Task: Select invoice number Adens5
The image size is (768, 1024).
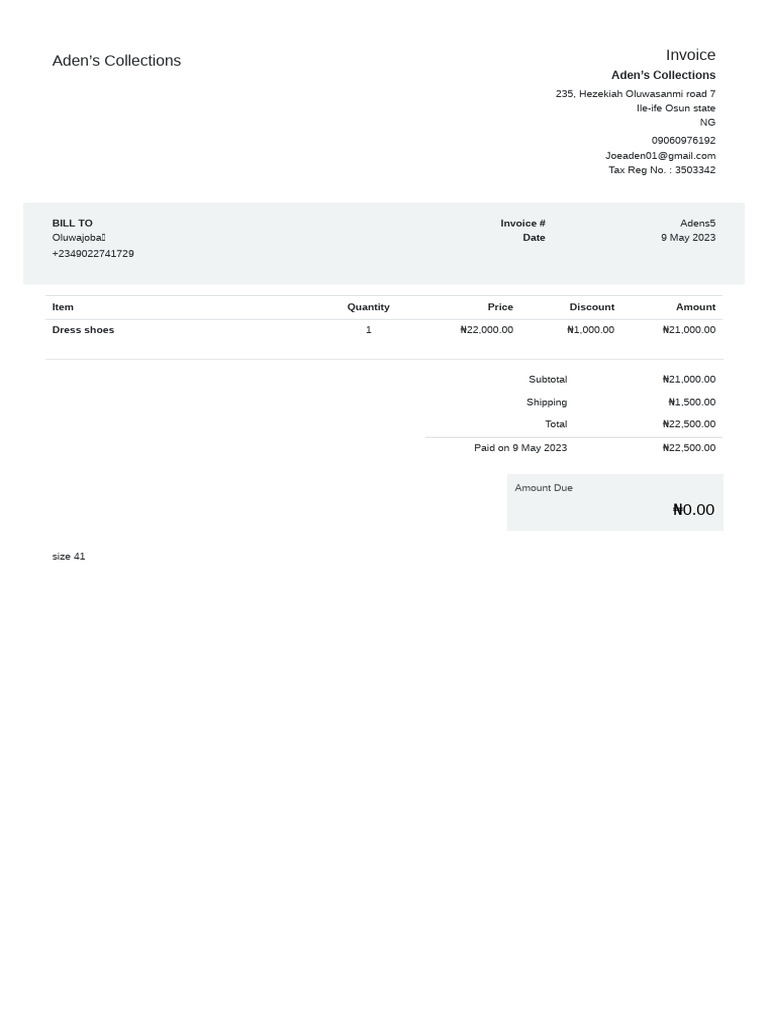Action: point(697,223)
